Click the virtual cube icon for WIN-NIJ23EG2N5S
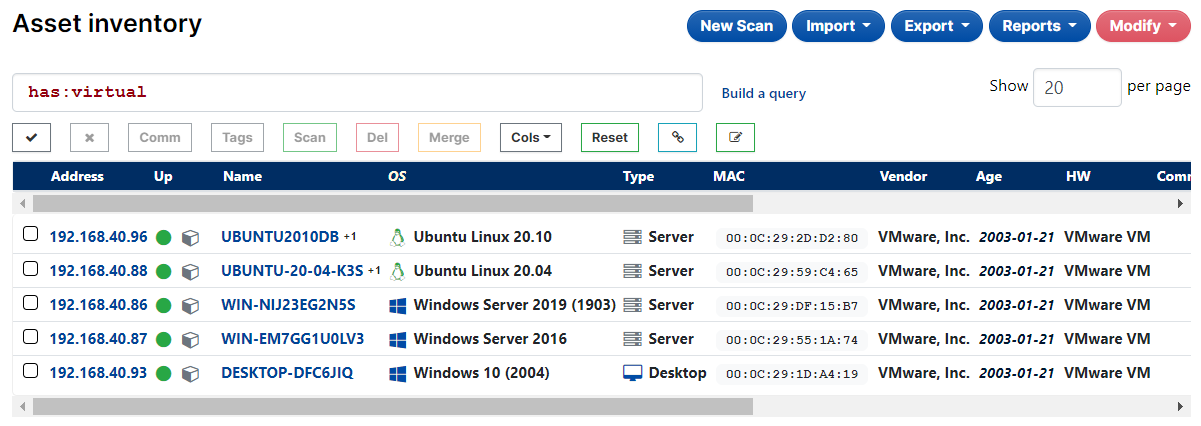1201x426 pixels. 190,306
